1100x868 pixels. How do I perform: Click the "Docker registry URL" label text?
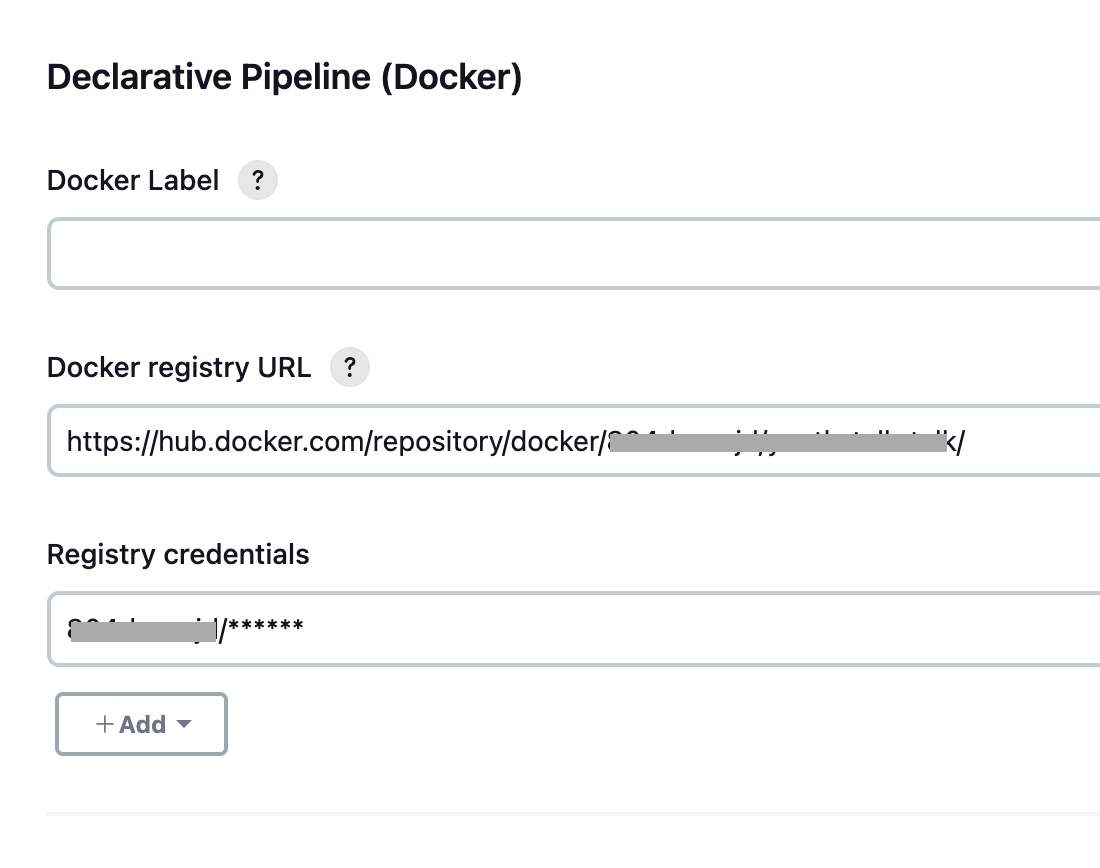tap(179, 367)
